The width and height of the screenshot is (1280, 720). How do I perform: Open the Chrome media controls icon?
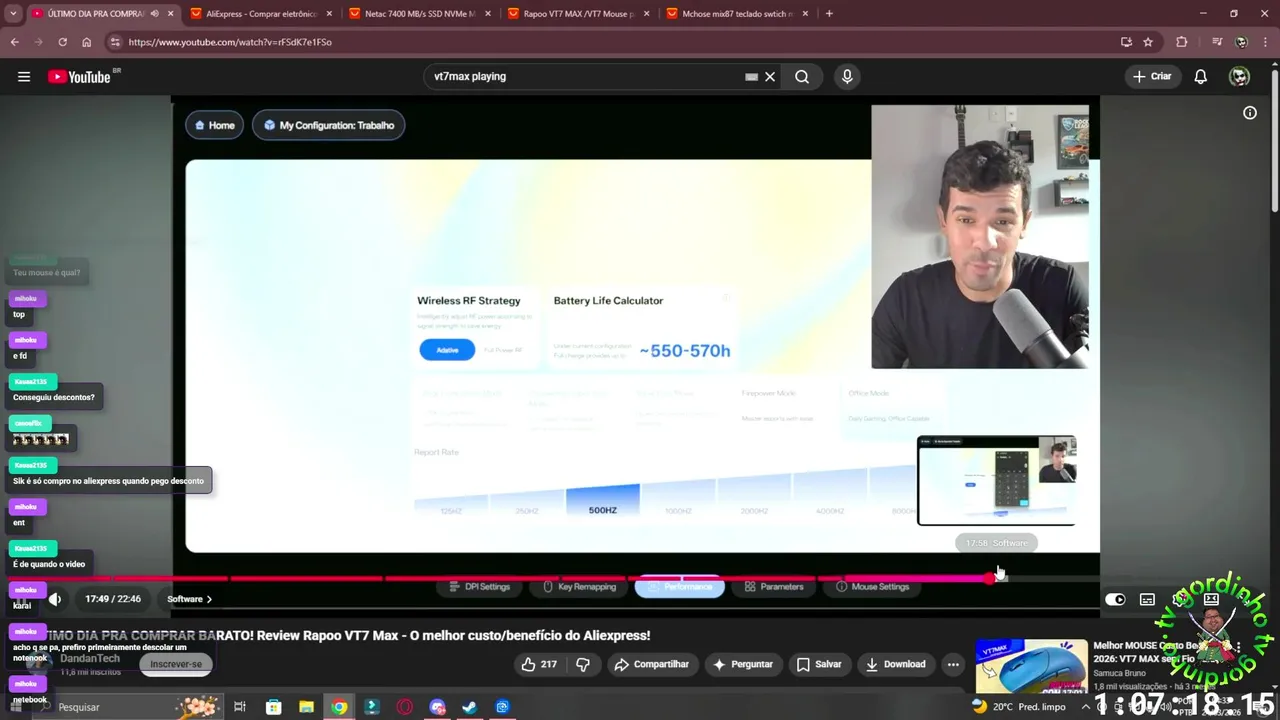click(1216, 42)
